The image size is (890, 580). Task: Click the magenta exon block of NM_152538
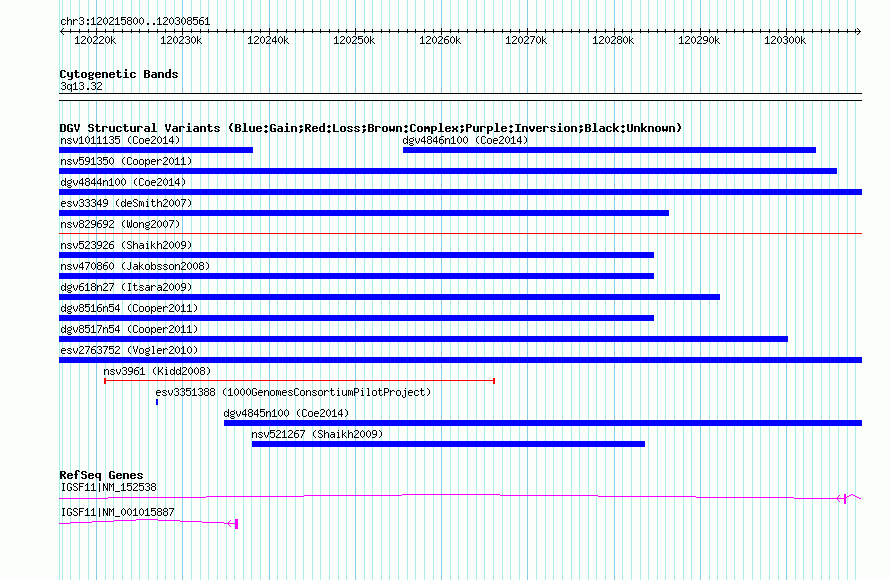pyautogui.click(x=845, y=499)
